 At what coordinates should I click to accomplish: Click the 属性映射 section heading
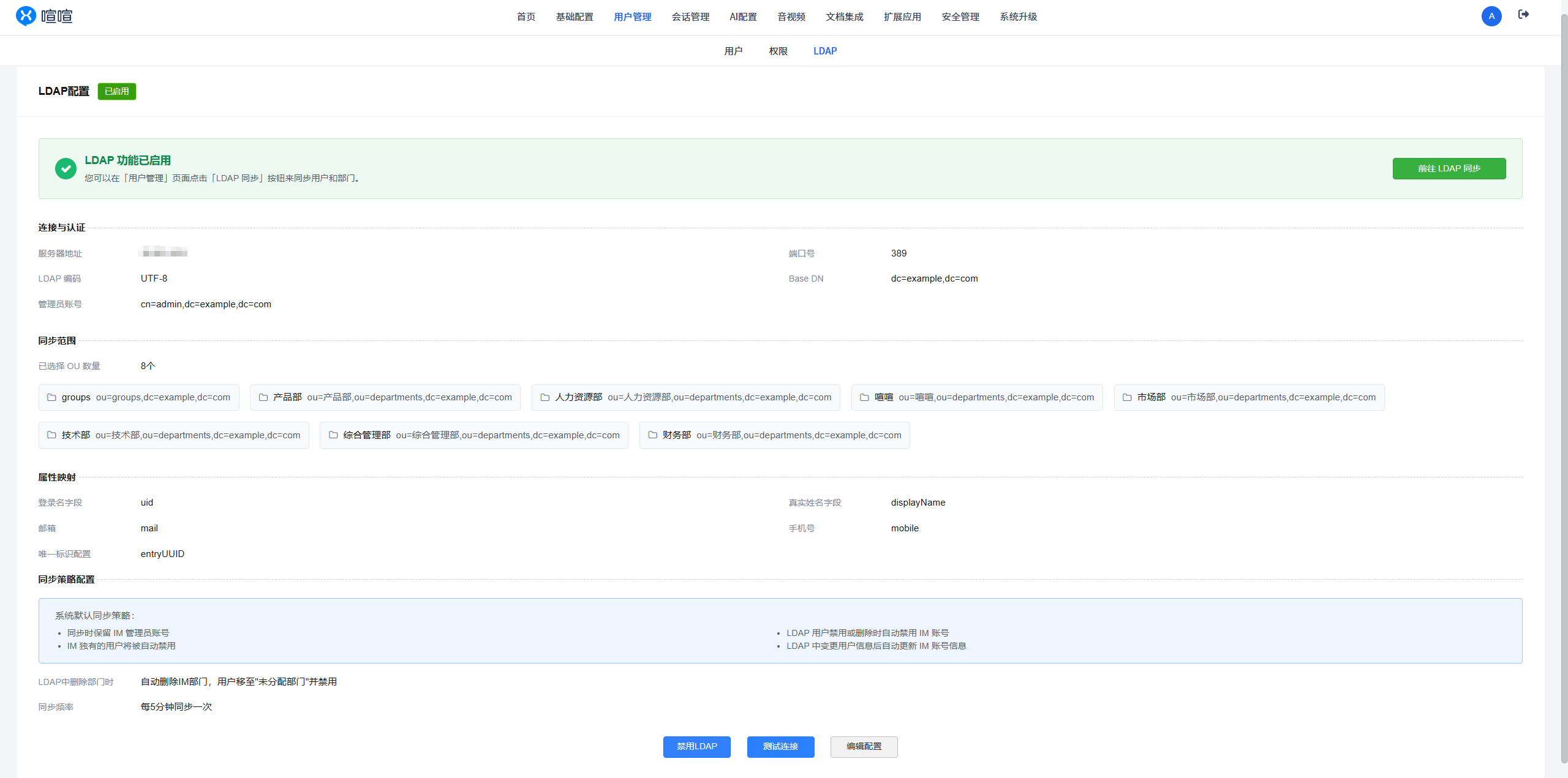point(57,477)
